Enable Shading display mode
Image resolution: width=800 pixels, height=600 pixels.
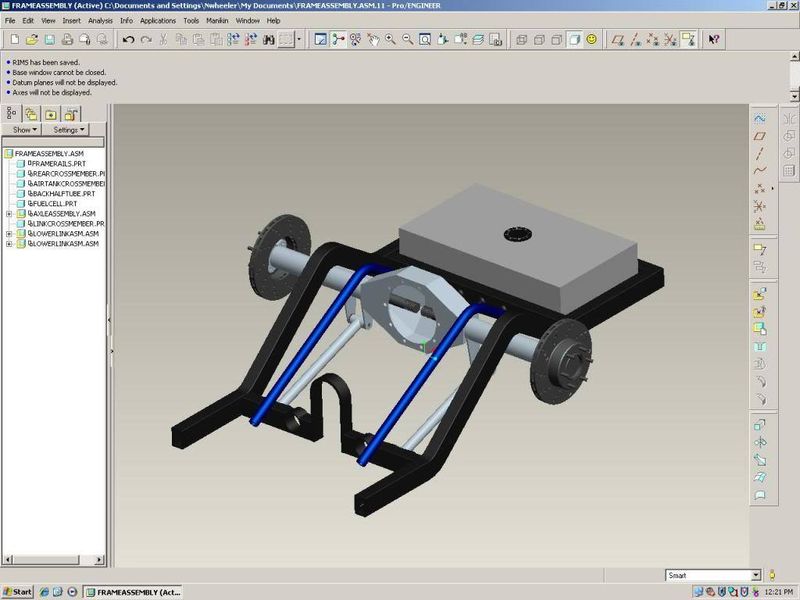pyautogui.click(x=575, y=40)
